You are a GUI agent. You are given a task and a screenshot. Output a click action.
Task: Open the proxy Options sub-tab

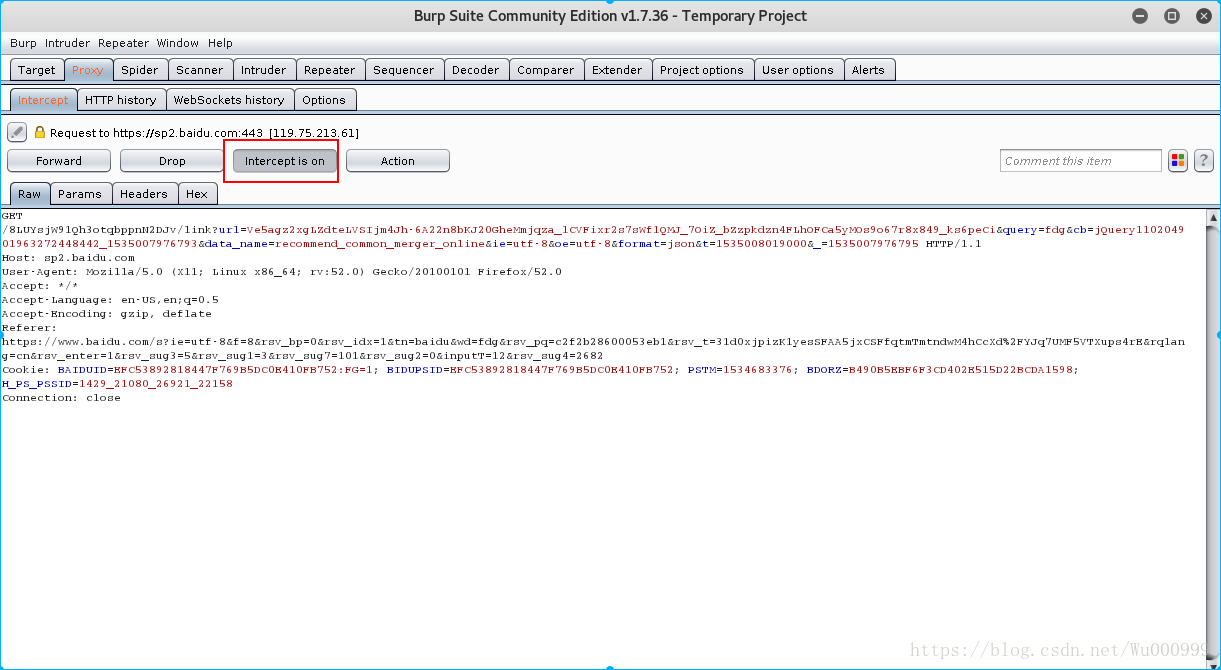coord(324,100)
